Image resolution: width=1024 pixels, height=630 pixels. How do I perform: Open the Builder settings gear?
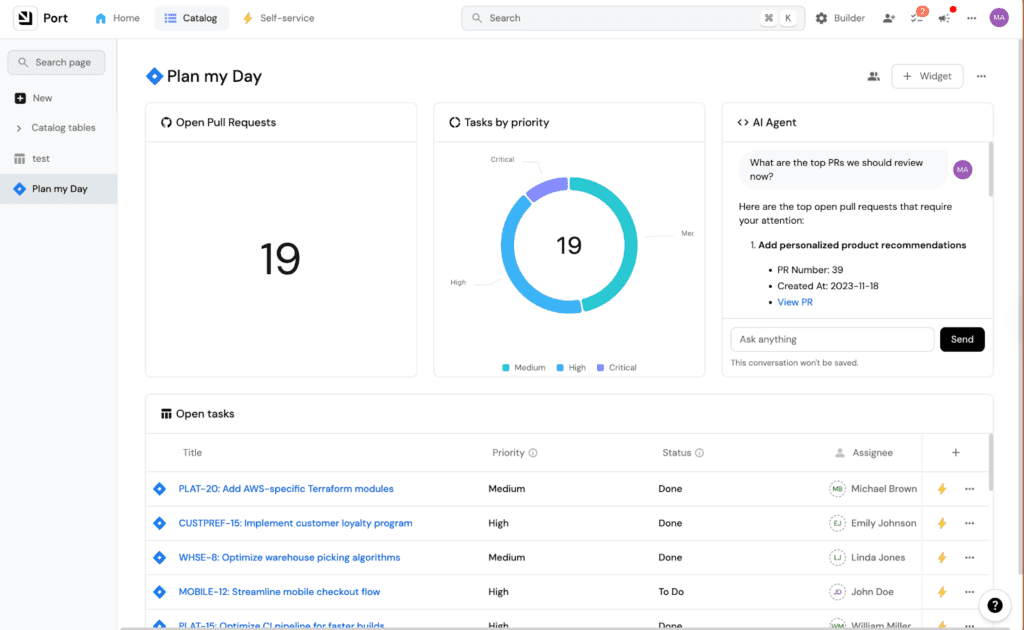[x=821, y=18]
